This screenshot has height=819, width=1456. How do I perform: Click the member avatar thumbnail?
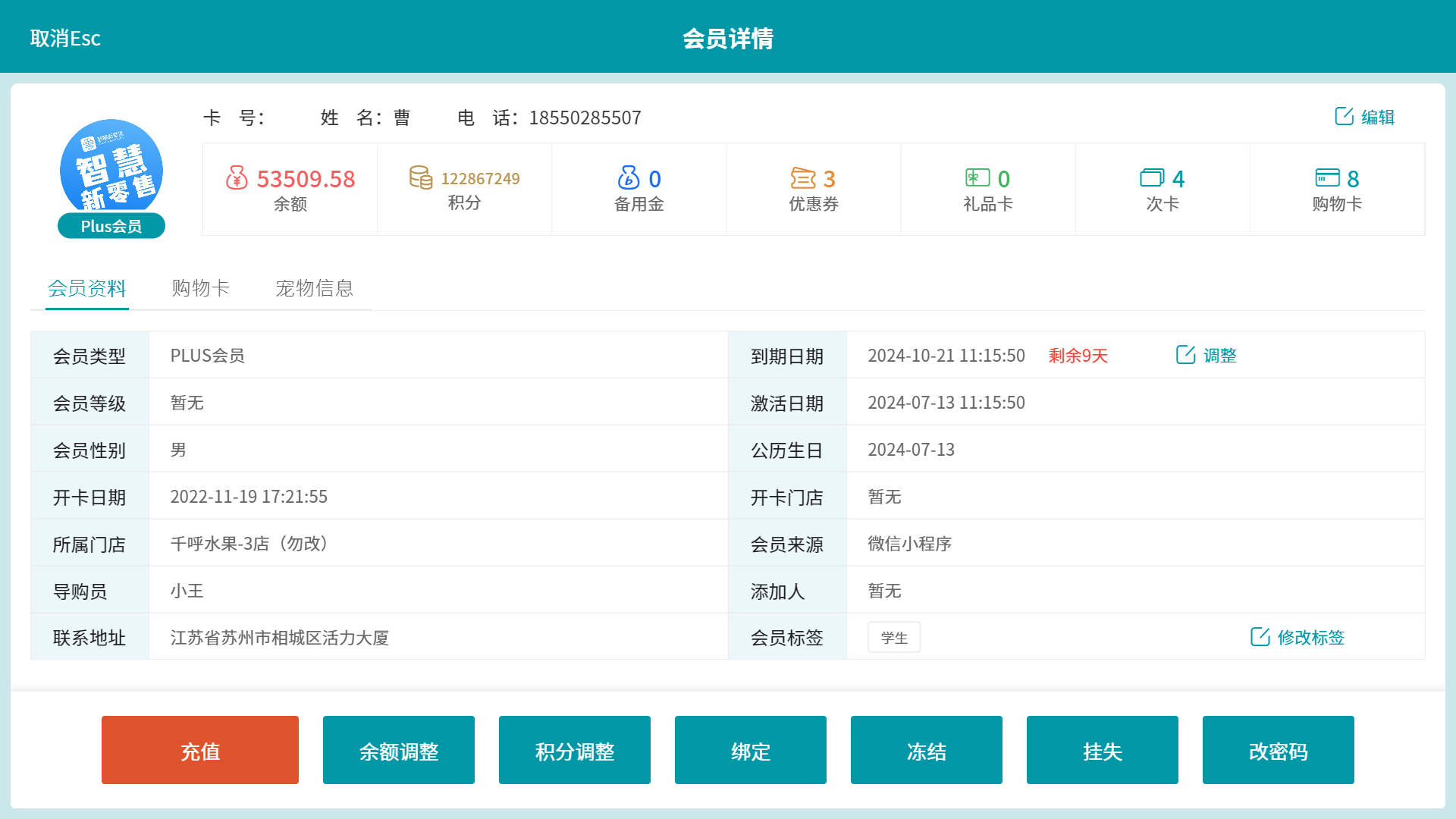point(111,168)
